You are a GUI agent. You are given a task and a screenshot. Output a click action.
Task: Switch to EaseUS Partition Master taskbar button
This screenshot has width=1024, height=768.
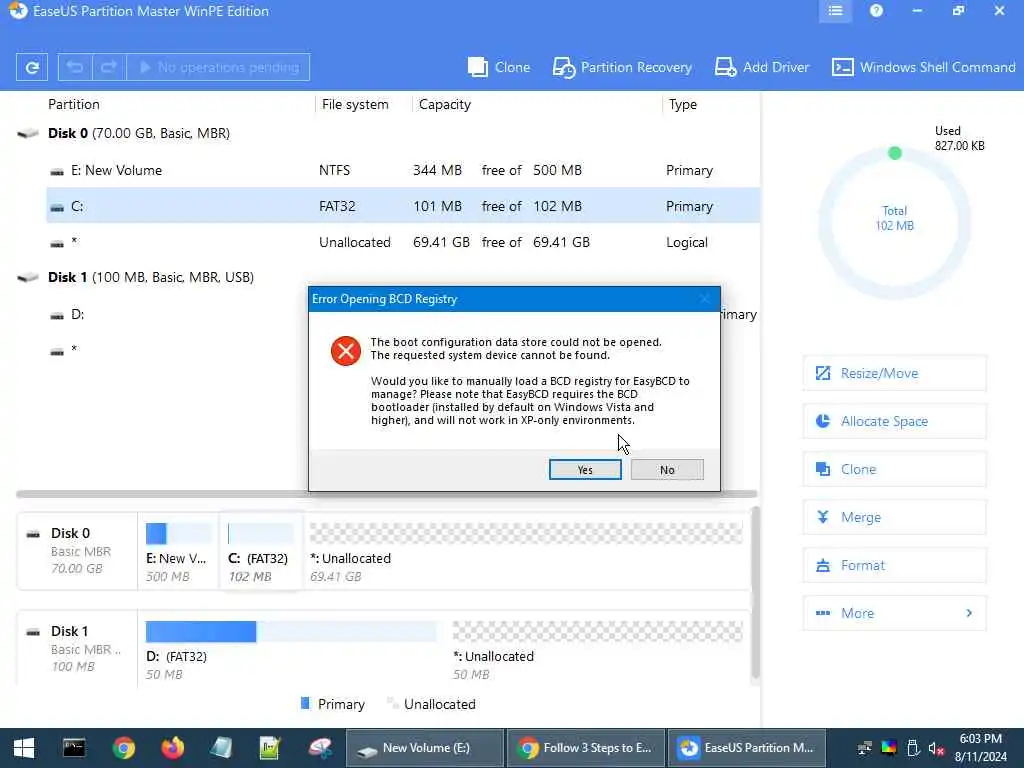(x=747, y=748)
